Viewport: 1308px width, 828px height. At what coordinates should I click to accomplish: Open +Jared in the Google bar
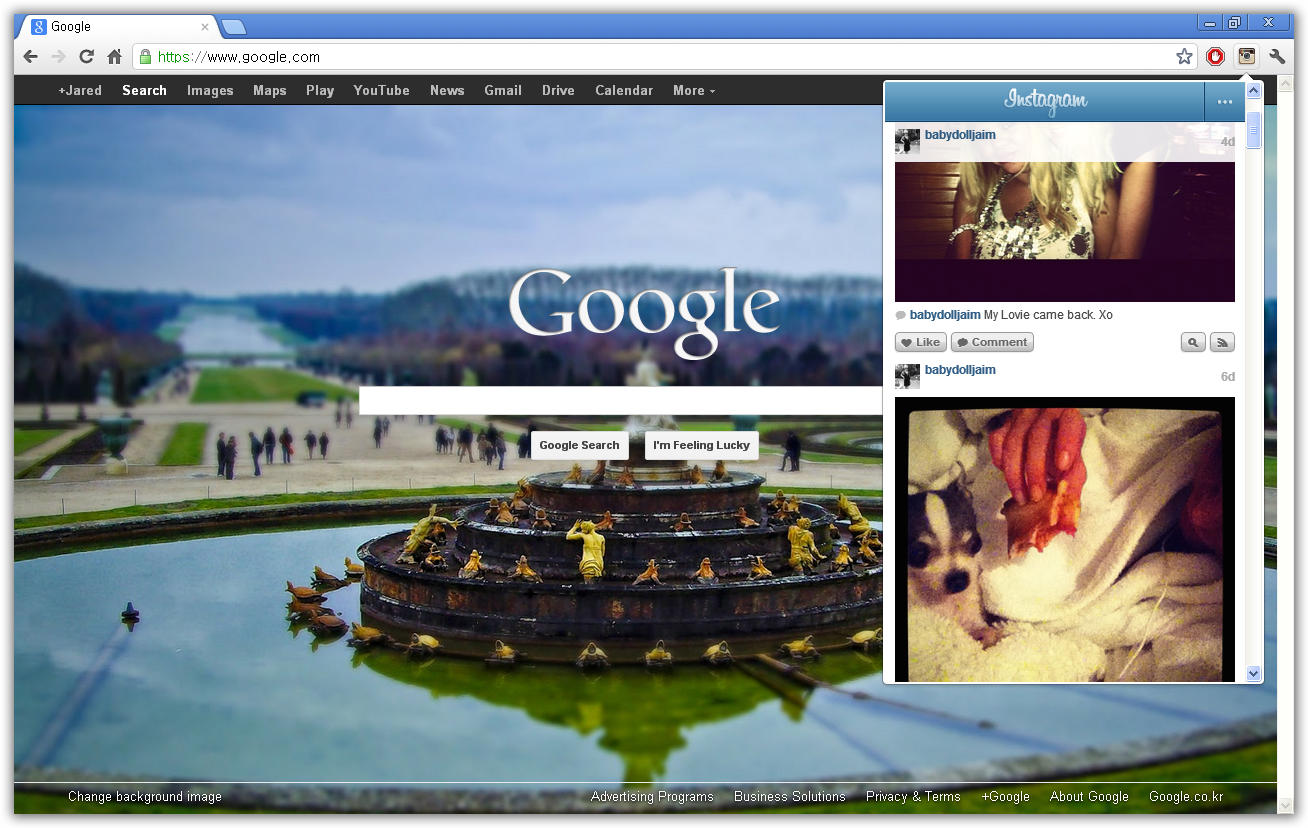(80, 90)
